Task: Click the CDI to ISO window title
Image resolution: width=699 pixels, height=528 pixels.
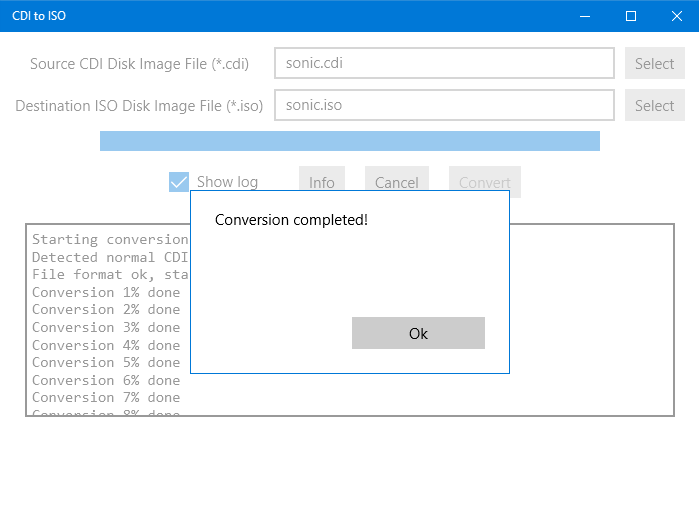Action: 39,16
